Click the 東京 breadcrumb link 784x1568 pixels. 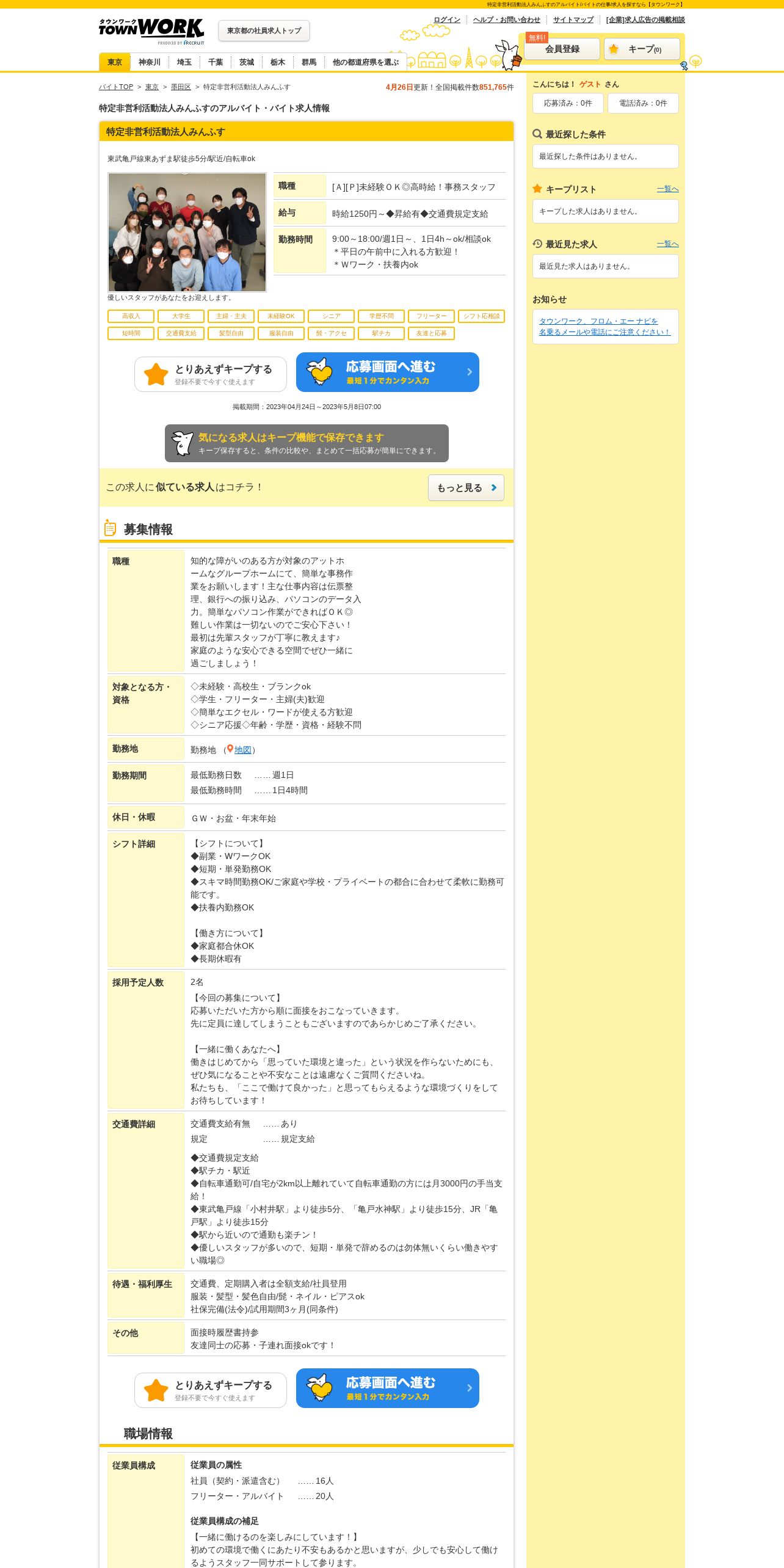click(152, 87)
